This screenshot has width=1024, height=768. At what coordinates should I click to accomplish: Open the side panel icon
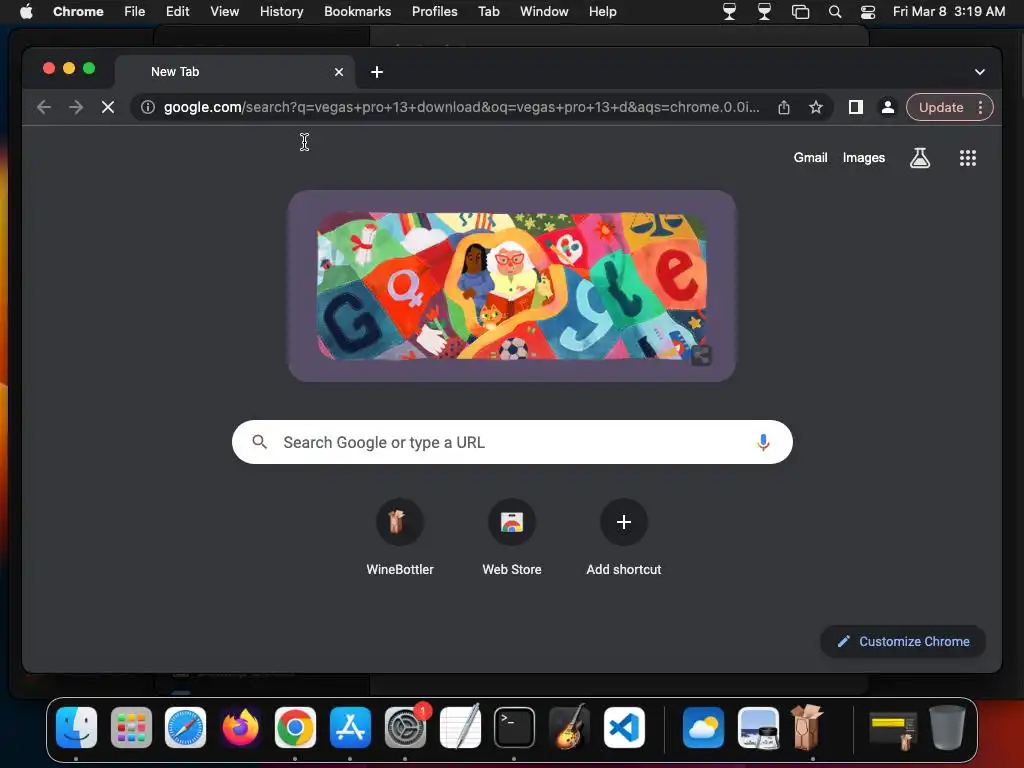click(x=856, y=107)
